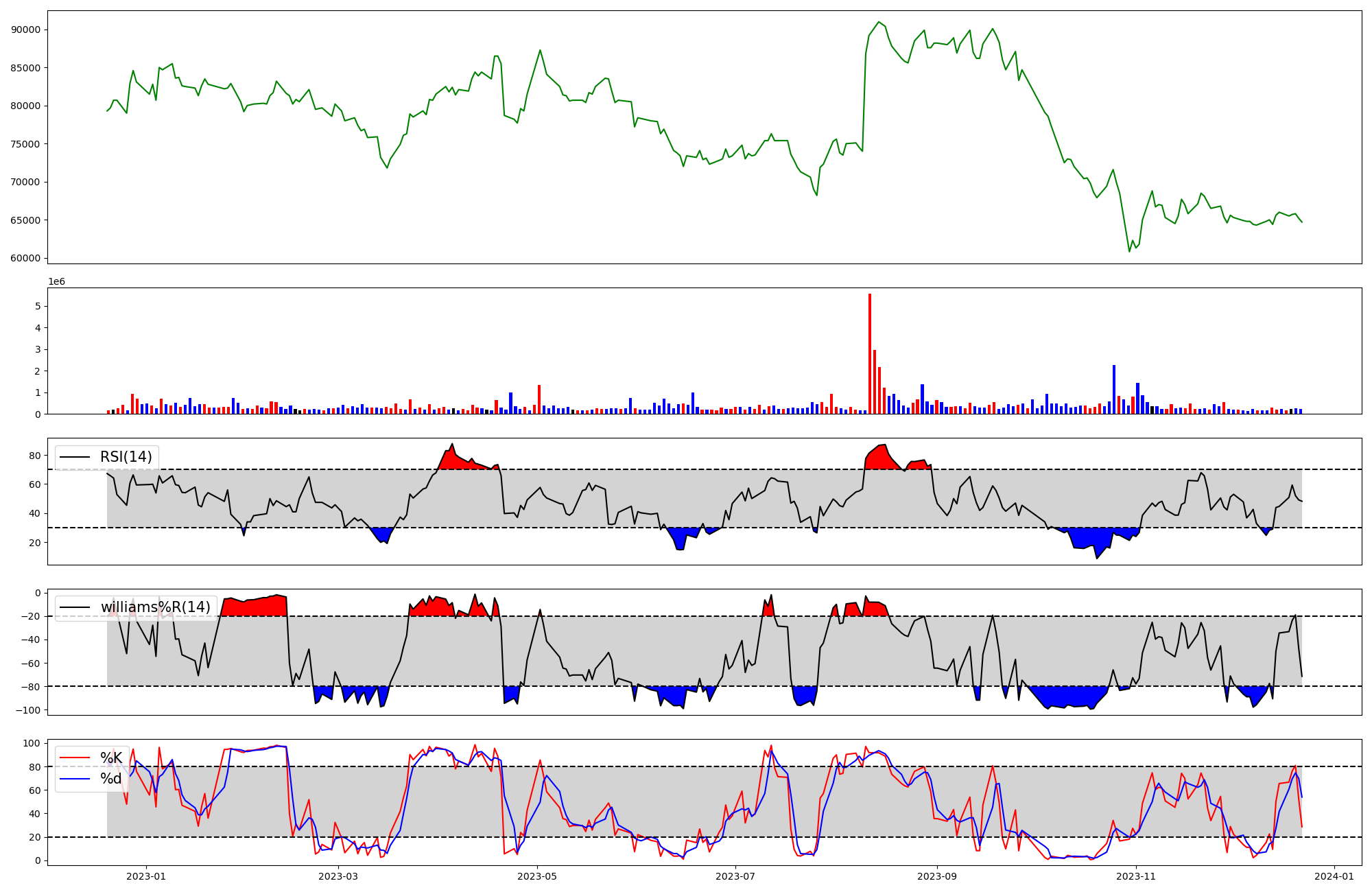Viewport: 1372px width, 892px height.
Task: Click the 2023-11 x-axis date label
Action: [1136, 876]
